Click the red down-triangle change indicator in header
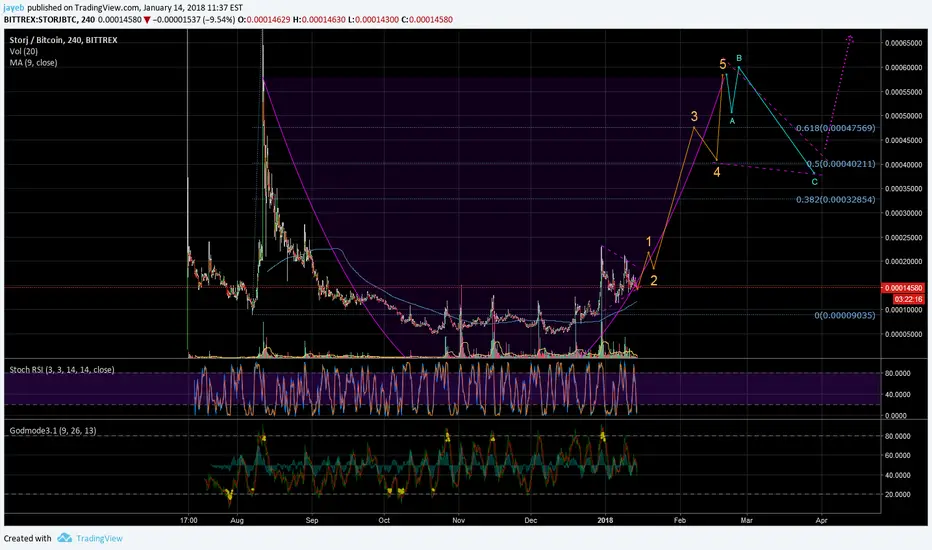Screen dimensions: 932x550 pyautogui.click(x=147, y=20)
